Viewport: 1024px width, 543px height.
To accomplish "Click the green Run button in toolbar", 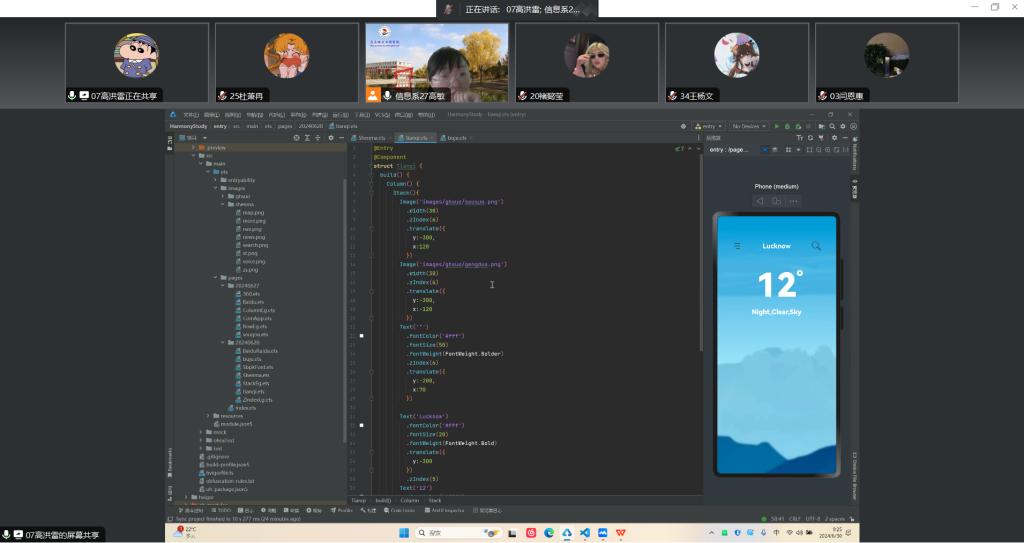I will (776, 126).
